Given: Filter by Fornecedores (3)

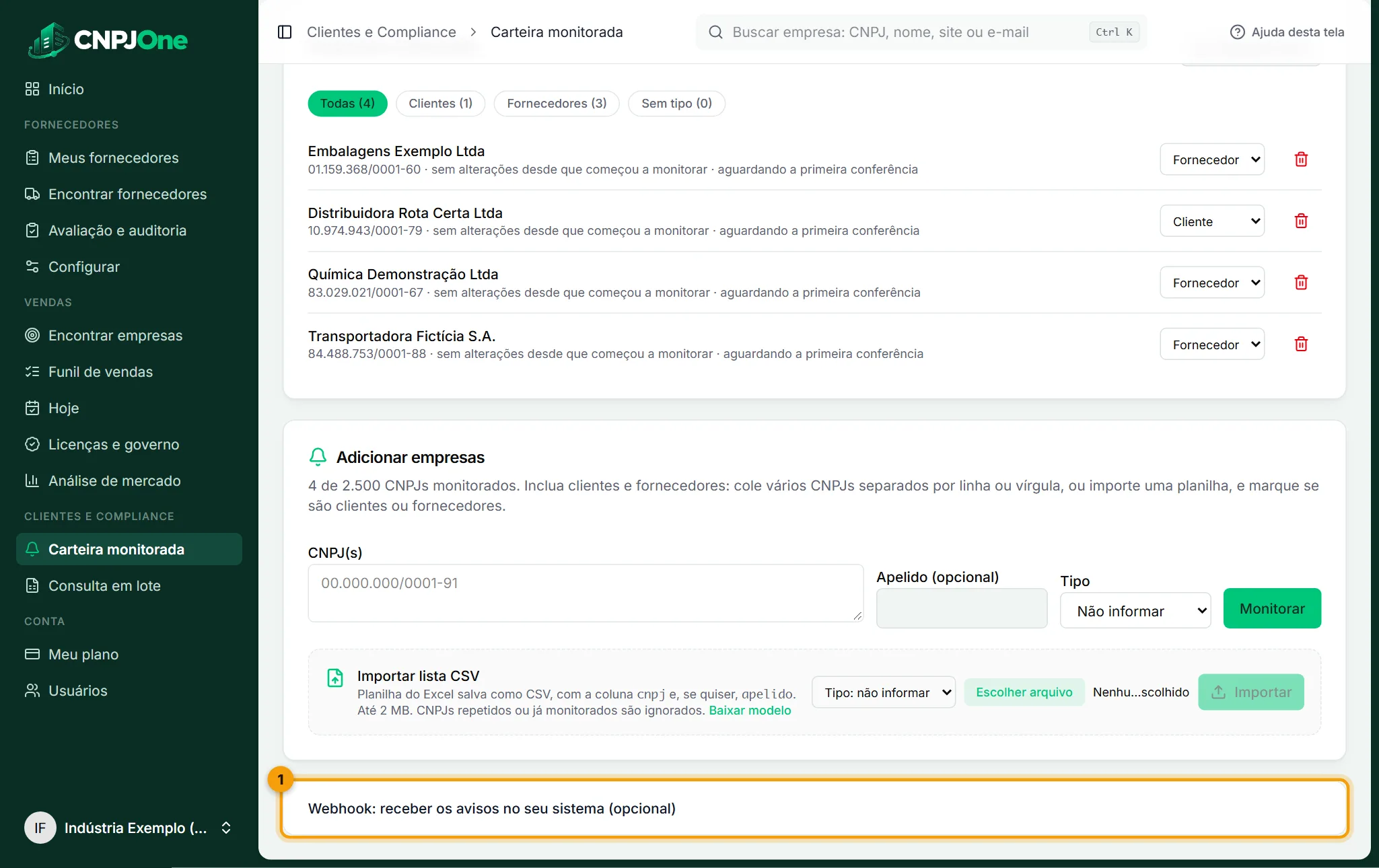Looking at the screenshot, I should coord(557,104).
